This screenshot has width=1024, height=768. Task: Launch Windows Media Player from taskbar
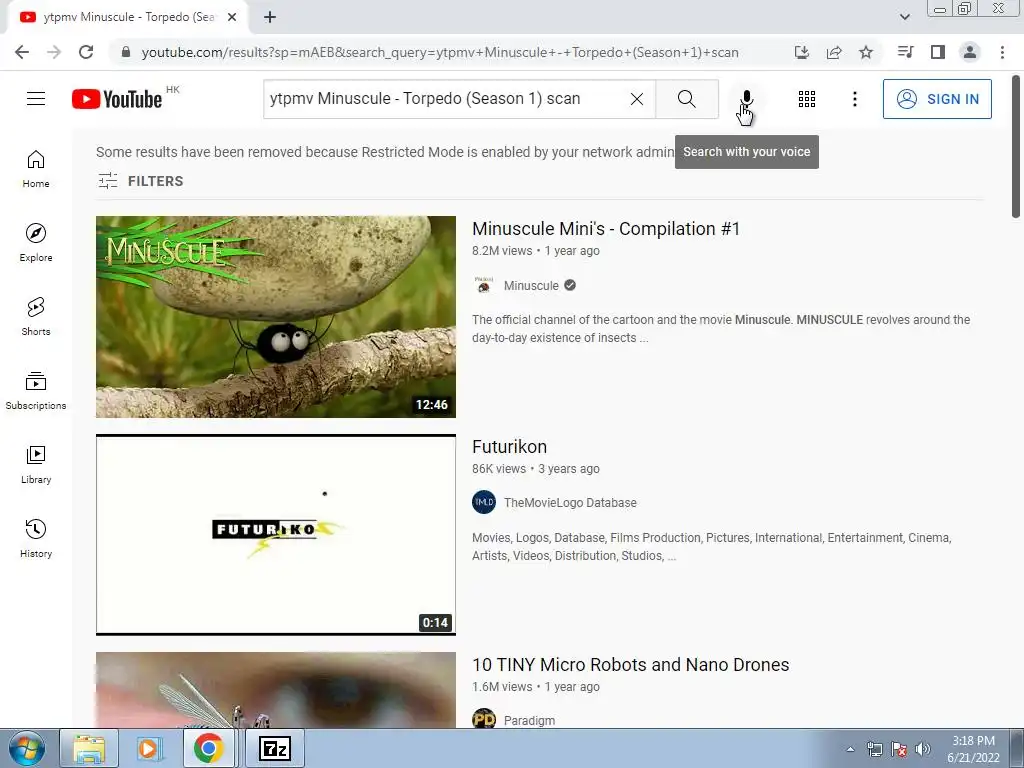point(150,748)
